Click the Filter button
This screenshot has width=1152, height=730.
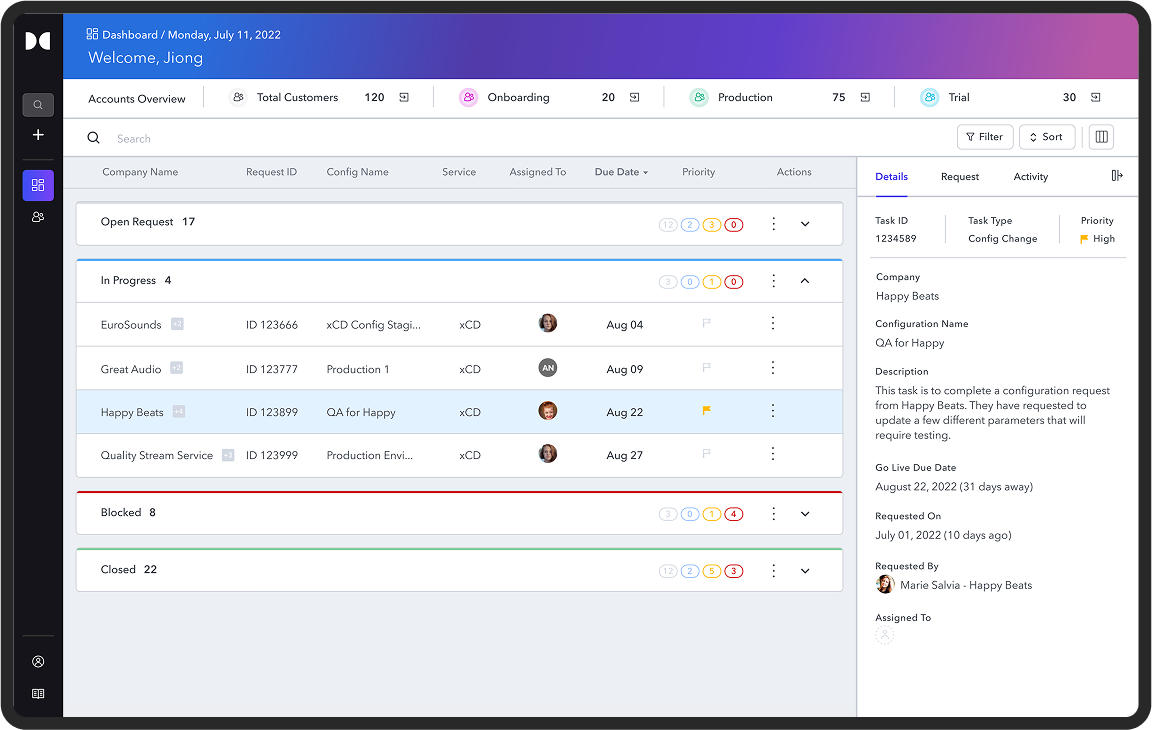(x=984, y=137)
